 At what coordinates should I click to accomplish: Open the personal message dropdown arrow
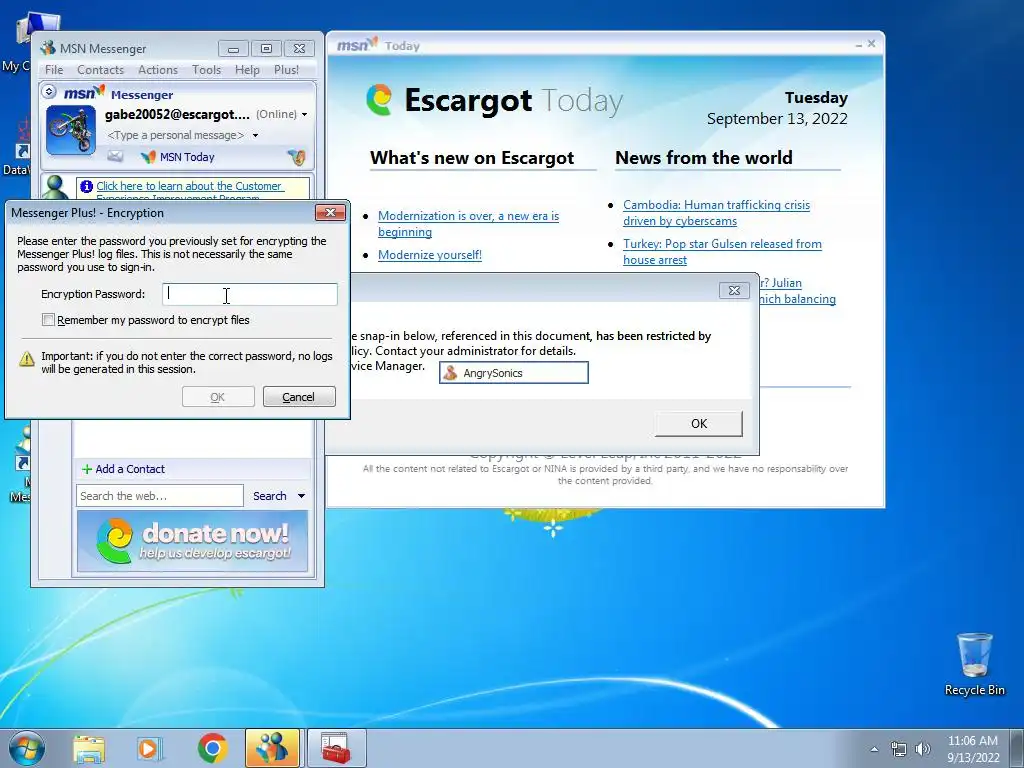(x=255, y=135)
